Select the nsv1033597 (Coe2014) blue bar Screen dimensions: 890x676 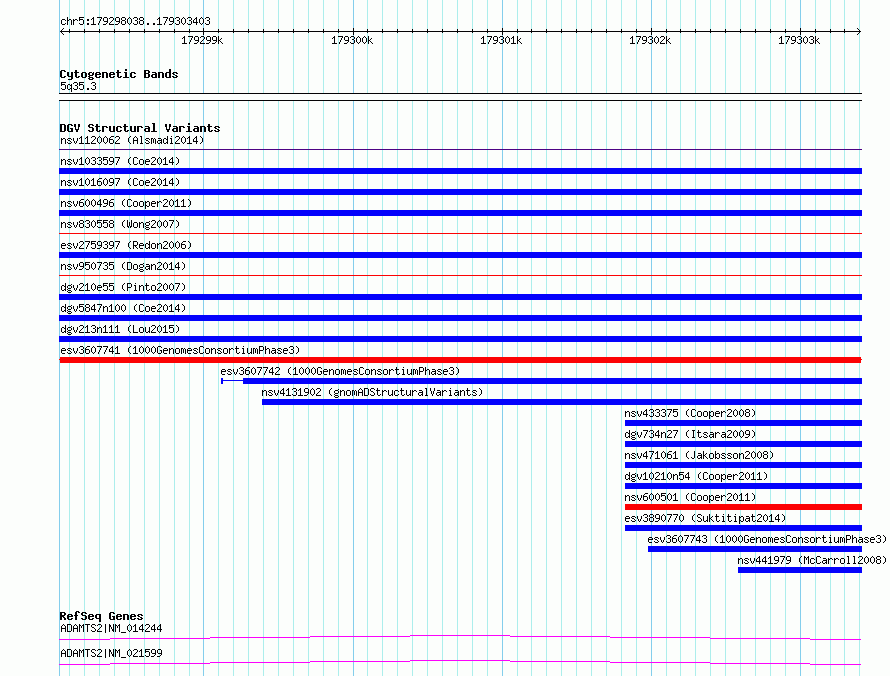click(460, 171)
